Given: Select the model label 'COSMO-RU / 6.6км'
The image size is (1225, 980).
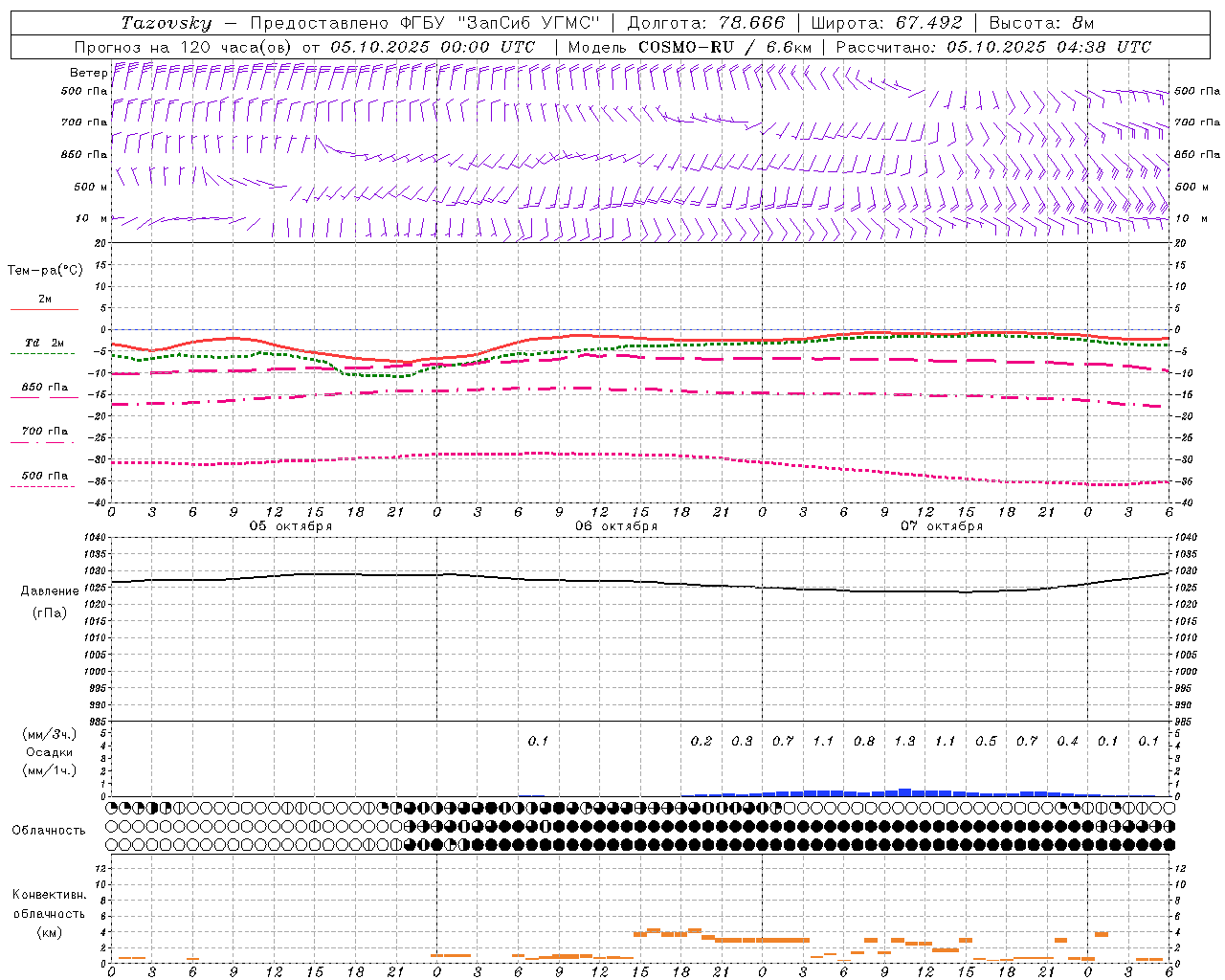Looking at the screenshot, I should (x=724, y=47).
